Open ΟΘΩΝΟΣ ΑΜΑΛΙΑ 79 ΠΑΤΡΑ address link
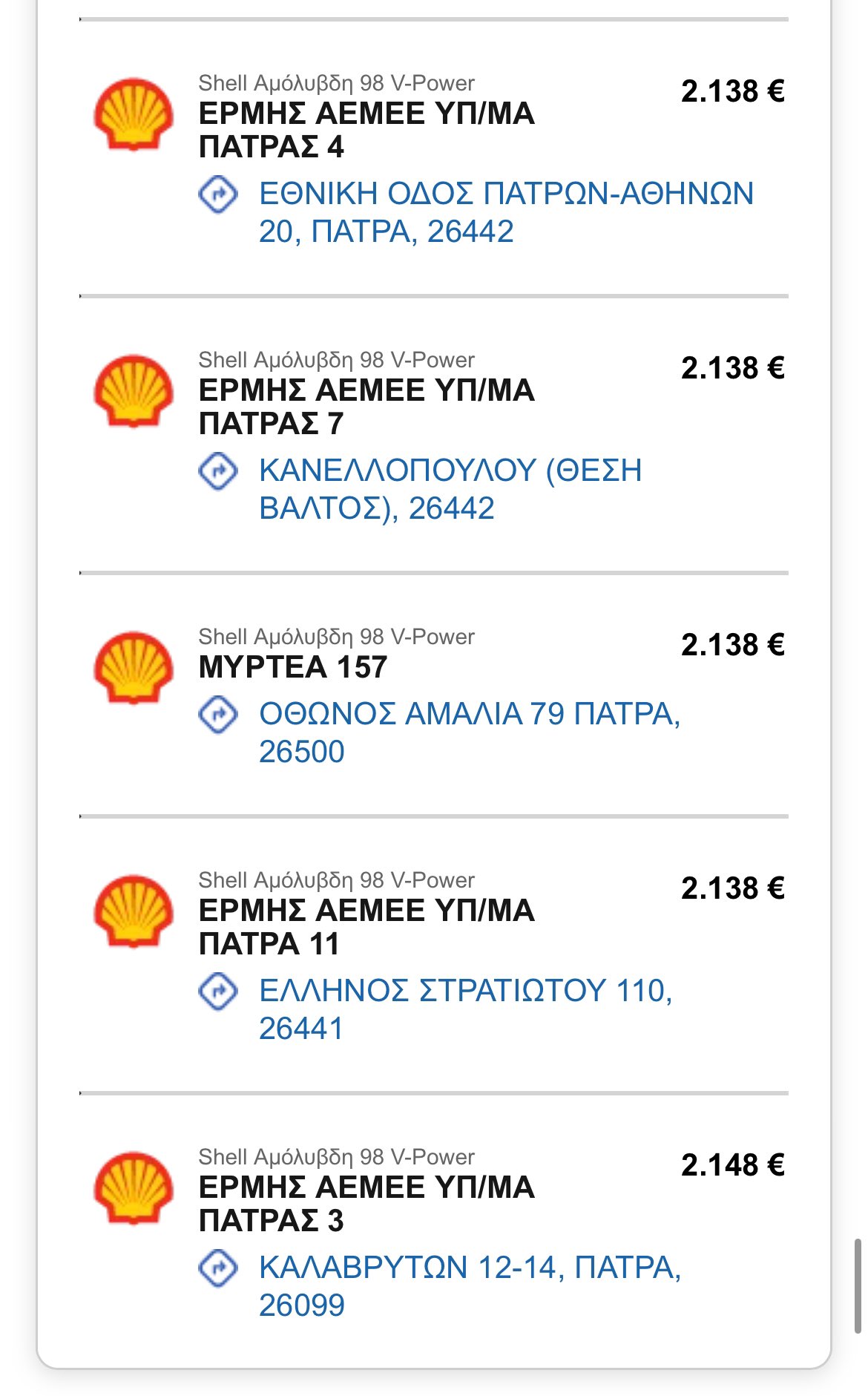Image resolution: width=868 pixels, height=1396 pixels. pos(469,733)
